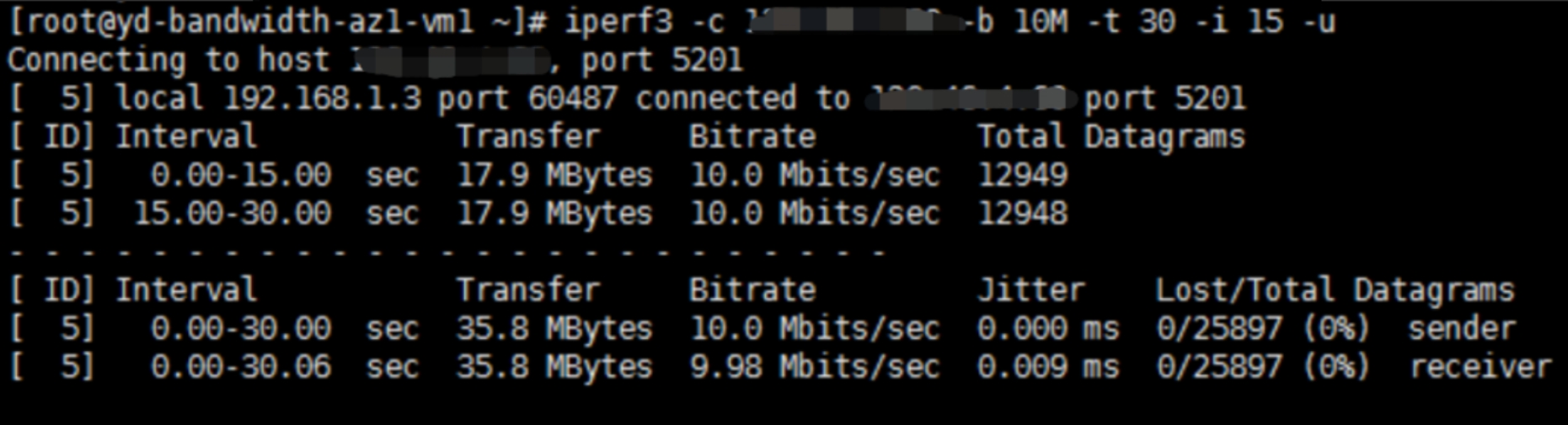Click the datagram count 12948
The width and height of the screenshot is (1568, 425).
point(1023,213)
